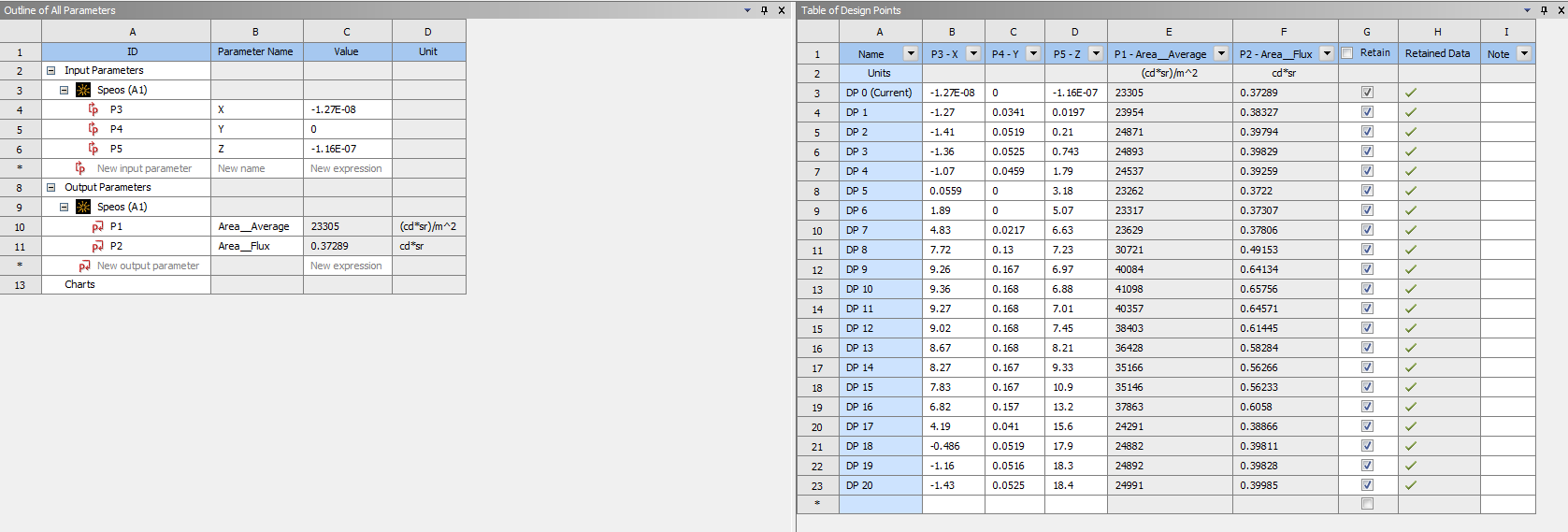Click the Speos icon under Input Parameters

[83, 90]
